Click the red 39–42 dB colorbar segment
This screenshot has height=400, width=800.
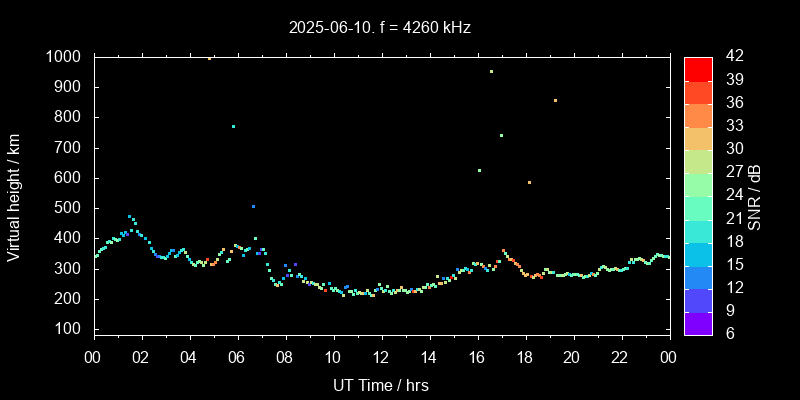click(697, 68)
